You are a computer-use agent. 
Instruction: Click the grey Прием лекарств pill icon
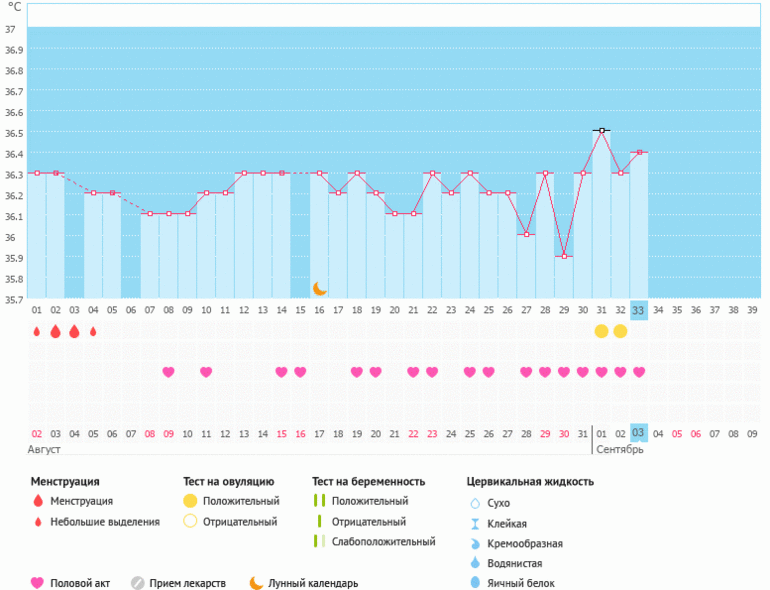[137, 582]
